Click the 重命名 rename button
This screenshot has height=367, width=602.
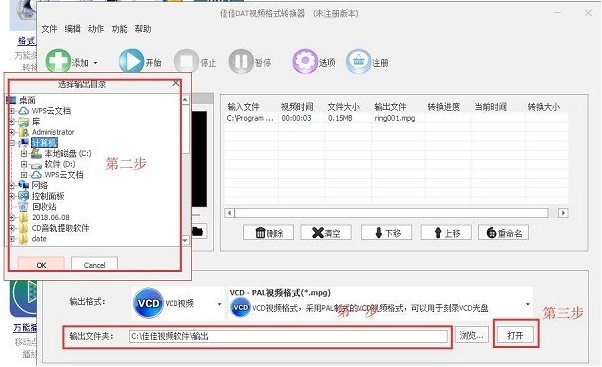pyautogui.click(x=503, y=233)
